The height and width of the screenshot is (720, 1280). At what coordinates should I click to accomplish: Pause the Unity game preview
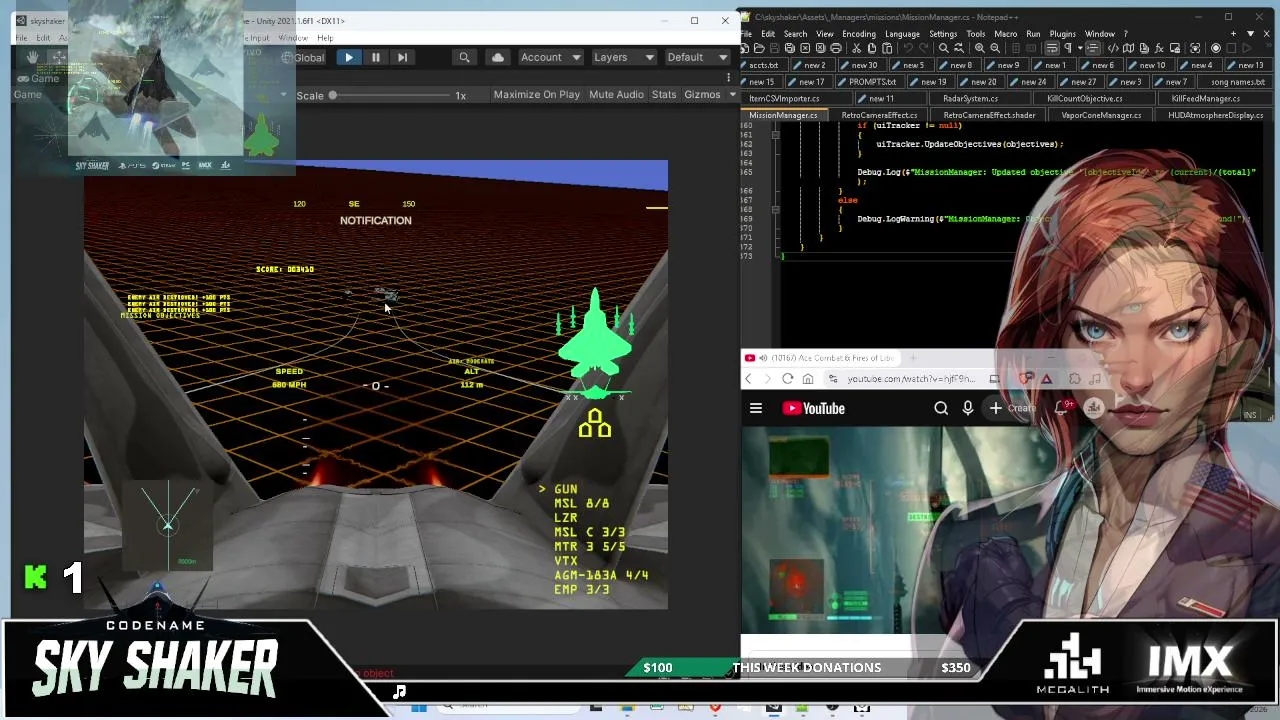point(375,57)
